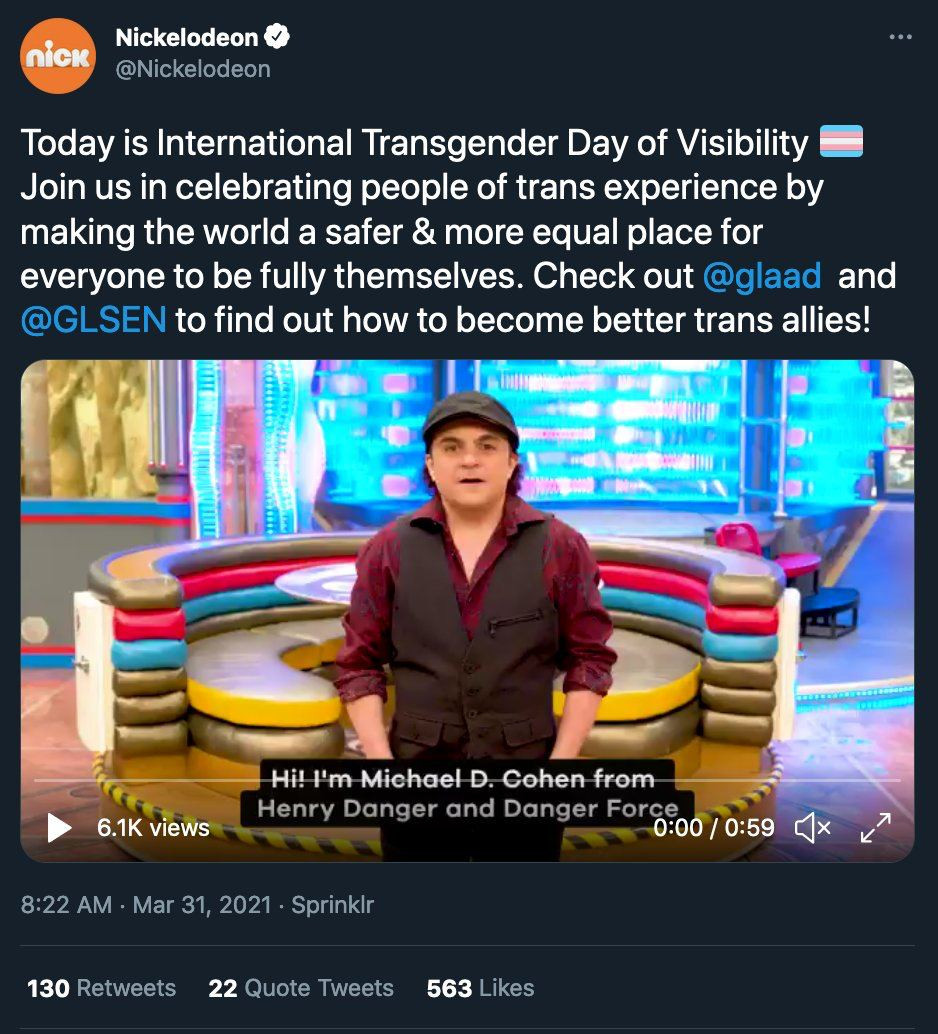
Task: Open the @GLSEN profile mention
Action: 93,321
